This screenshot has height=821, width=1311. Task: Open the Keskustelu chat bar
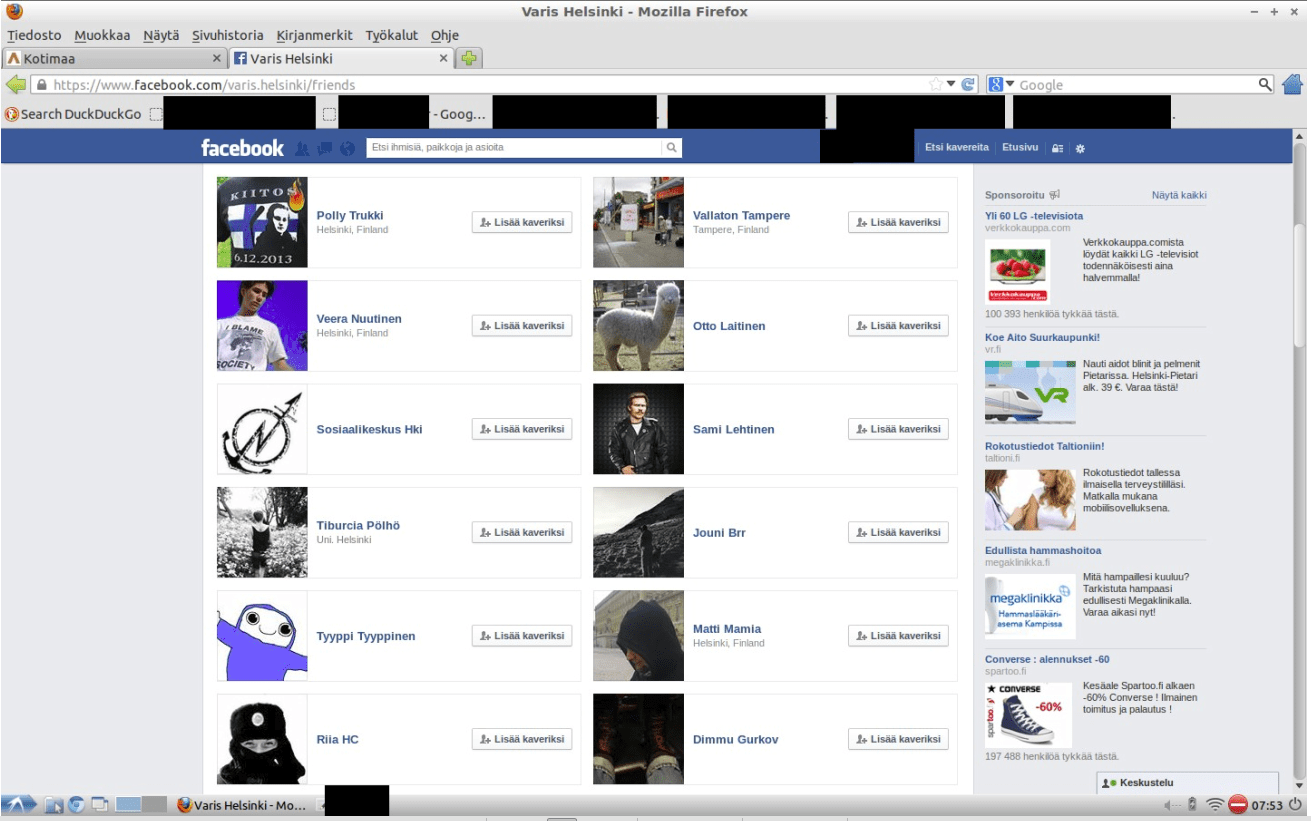(x=1187, y=782)
